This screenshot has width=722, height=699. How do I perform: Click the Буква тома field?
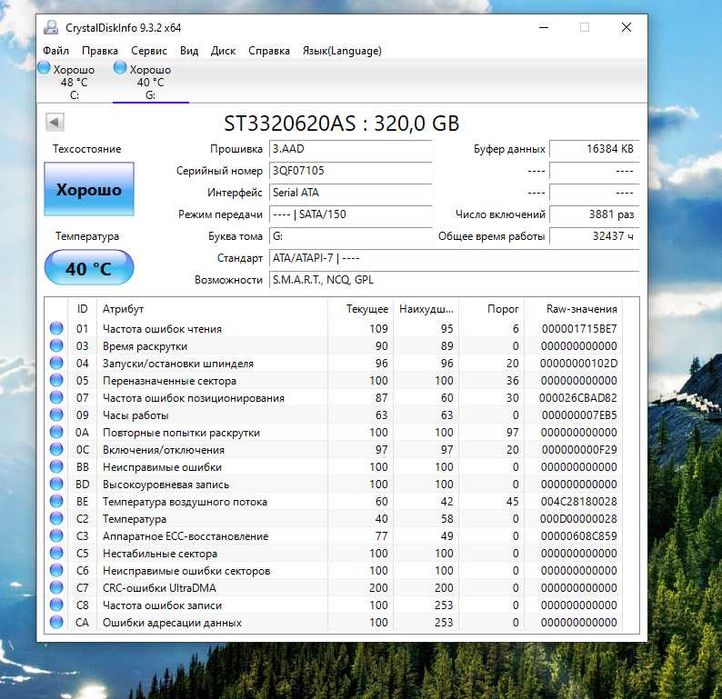(350, 236)
